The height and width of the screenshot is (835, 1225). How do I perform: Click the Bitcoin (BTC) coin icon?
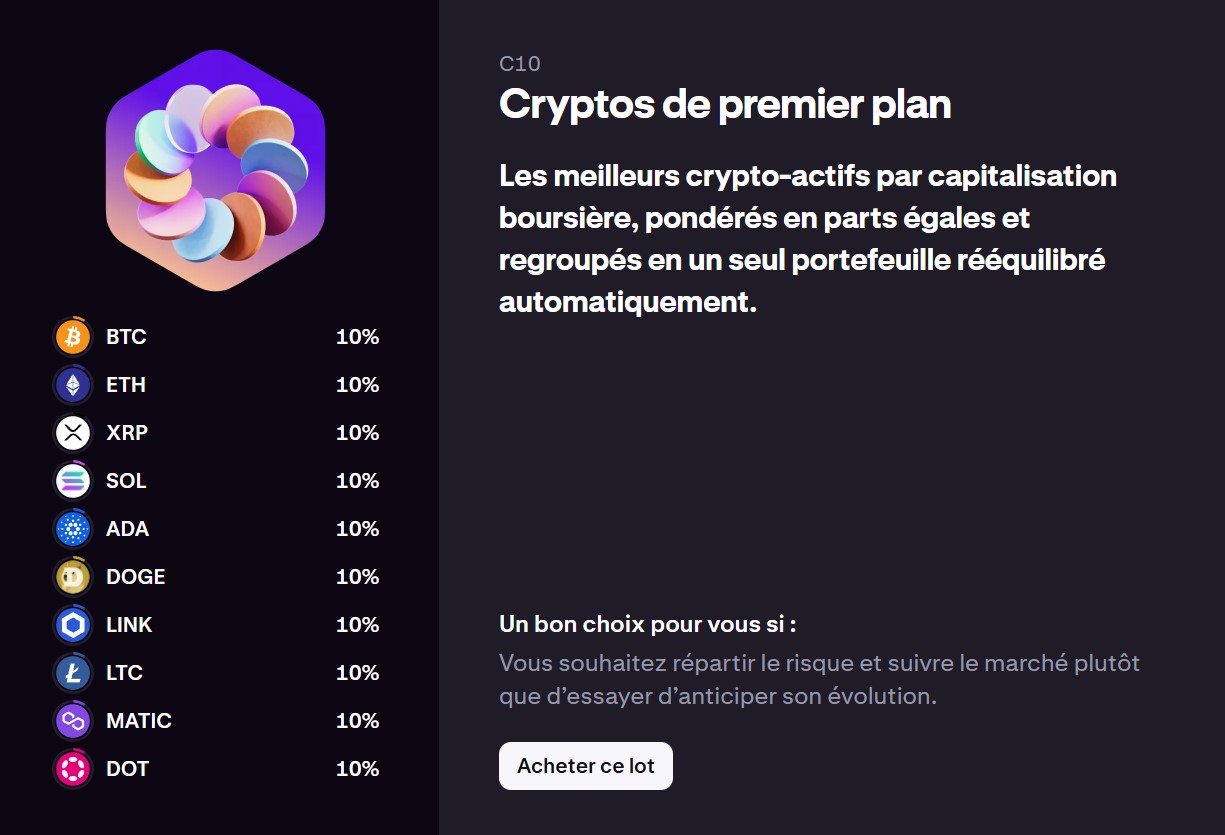point(71,337)
